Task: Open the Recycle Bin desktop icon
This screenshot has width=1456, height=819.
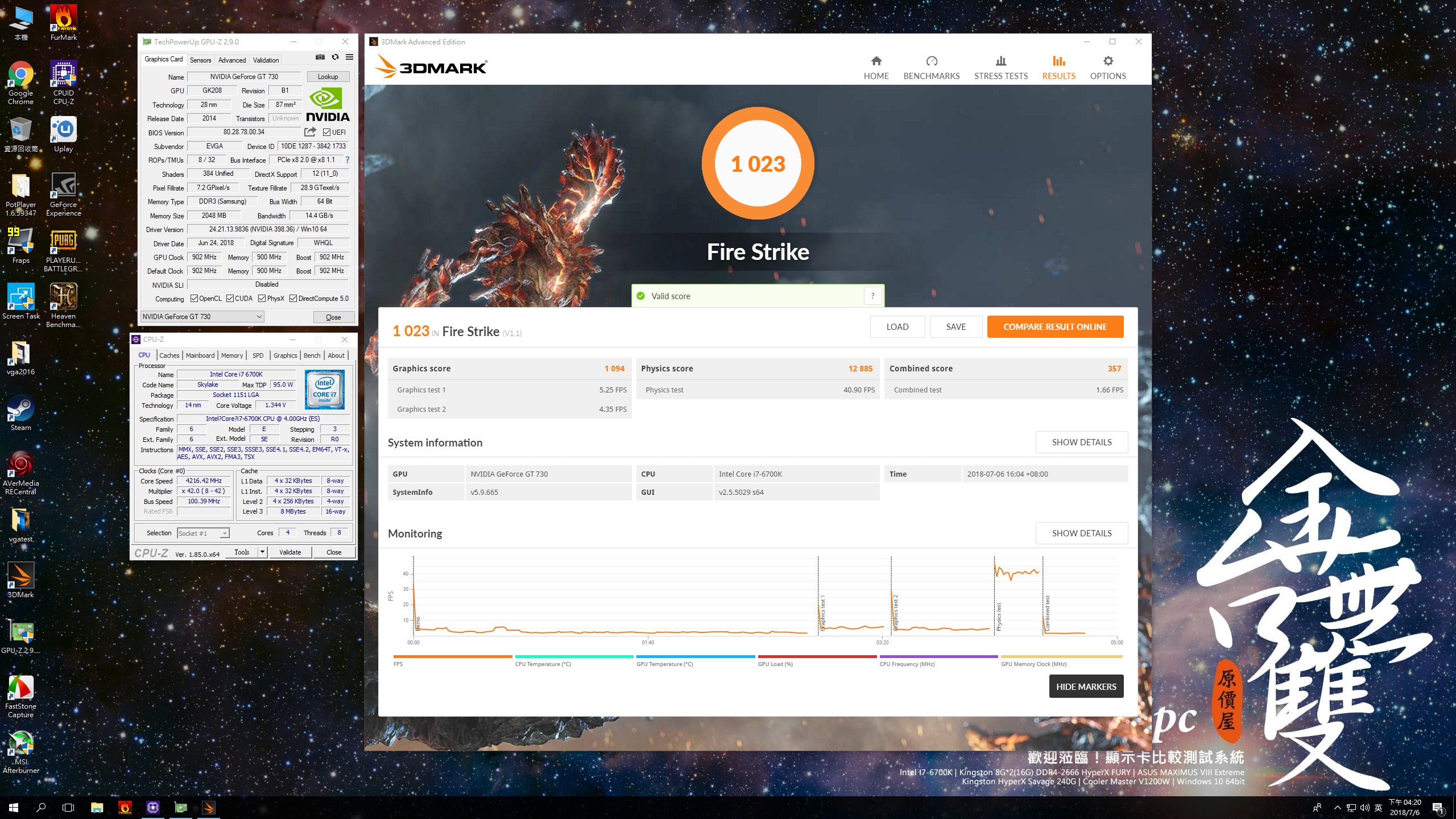Action: [20, 134]
